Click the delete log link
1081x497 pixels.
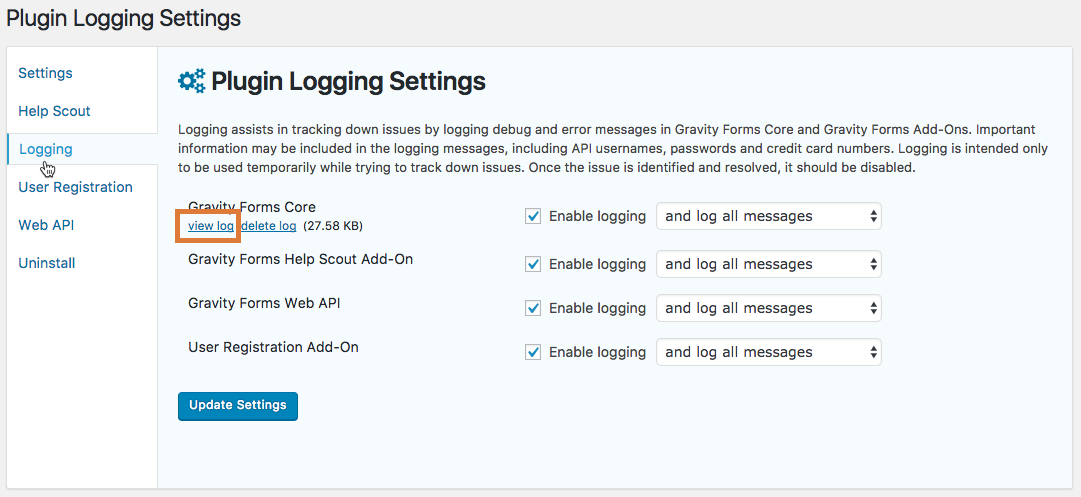pyautogui.click(x=269, y=226)
